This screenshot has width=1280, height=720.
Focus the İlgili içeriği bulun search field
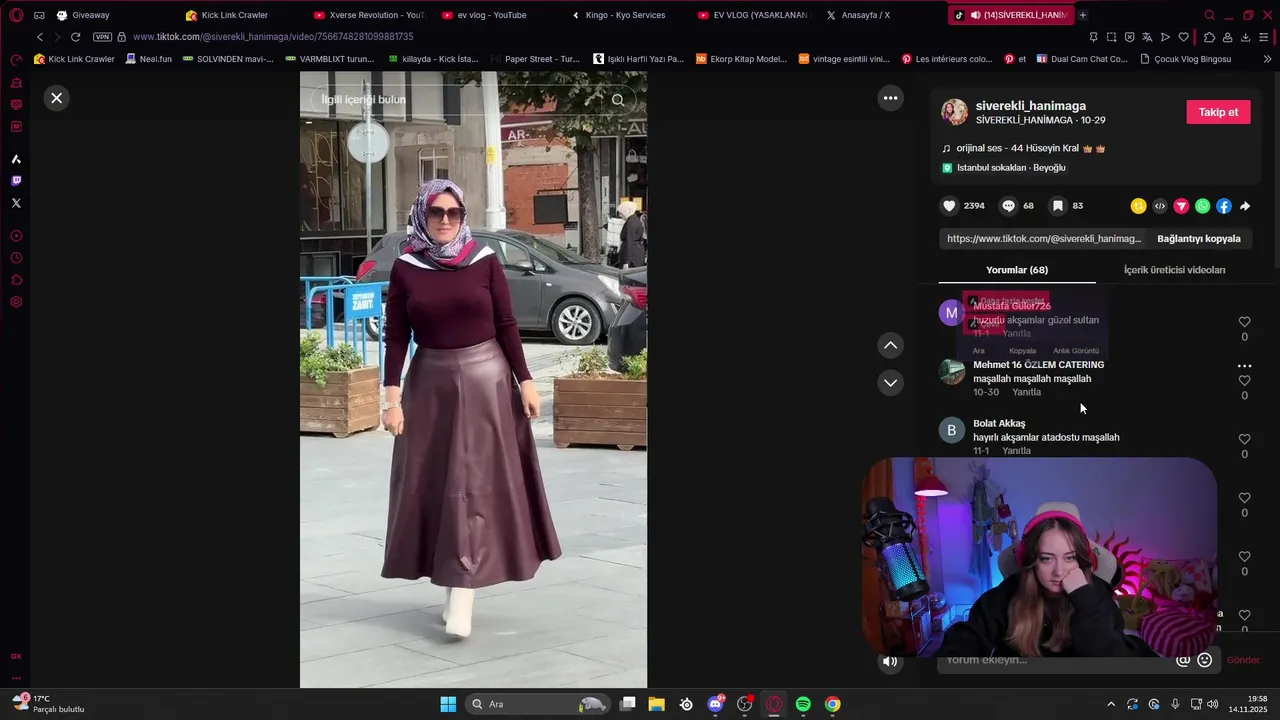coord(455,99)
